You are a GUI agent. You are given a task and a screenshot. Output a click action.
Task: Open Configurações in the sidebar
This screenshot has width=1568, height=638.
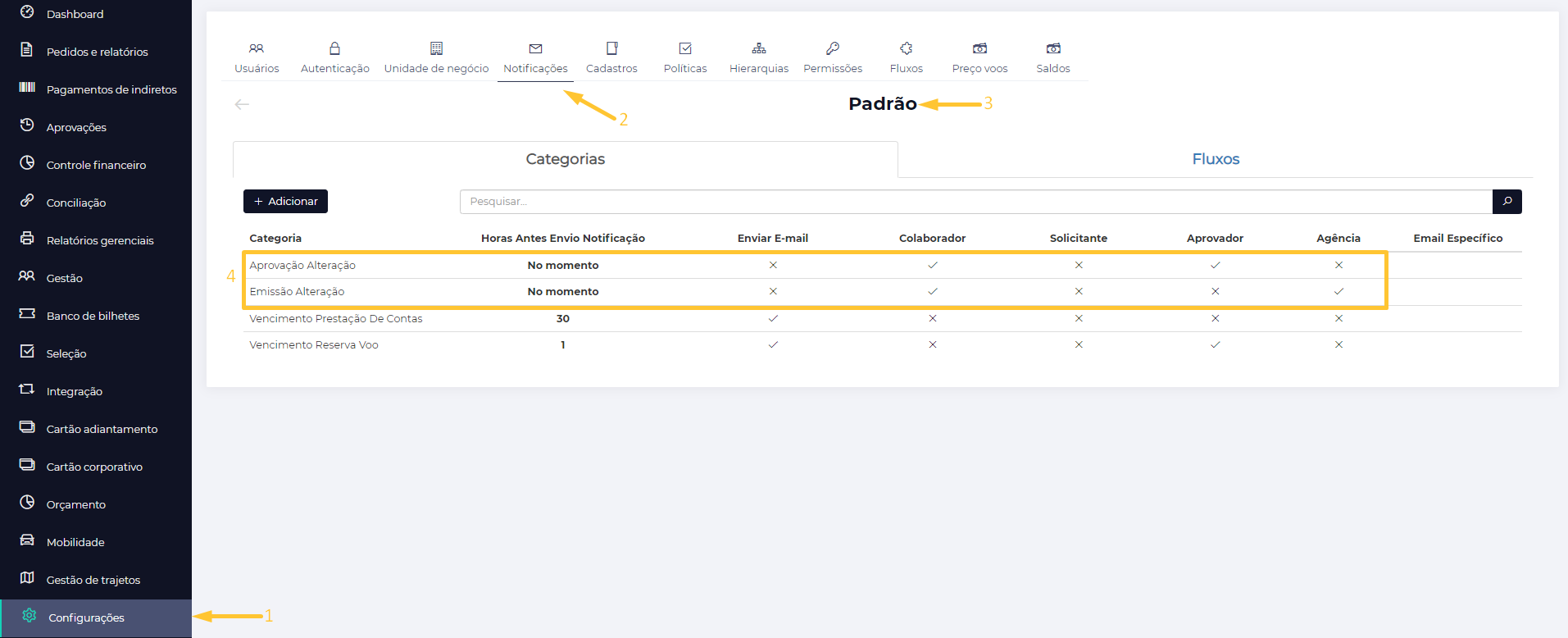click(86, 617)
